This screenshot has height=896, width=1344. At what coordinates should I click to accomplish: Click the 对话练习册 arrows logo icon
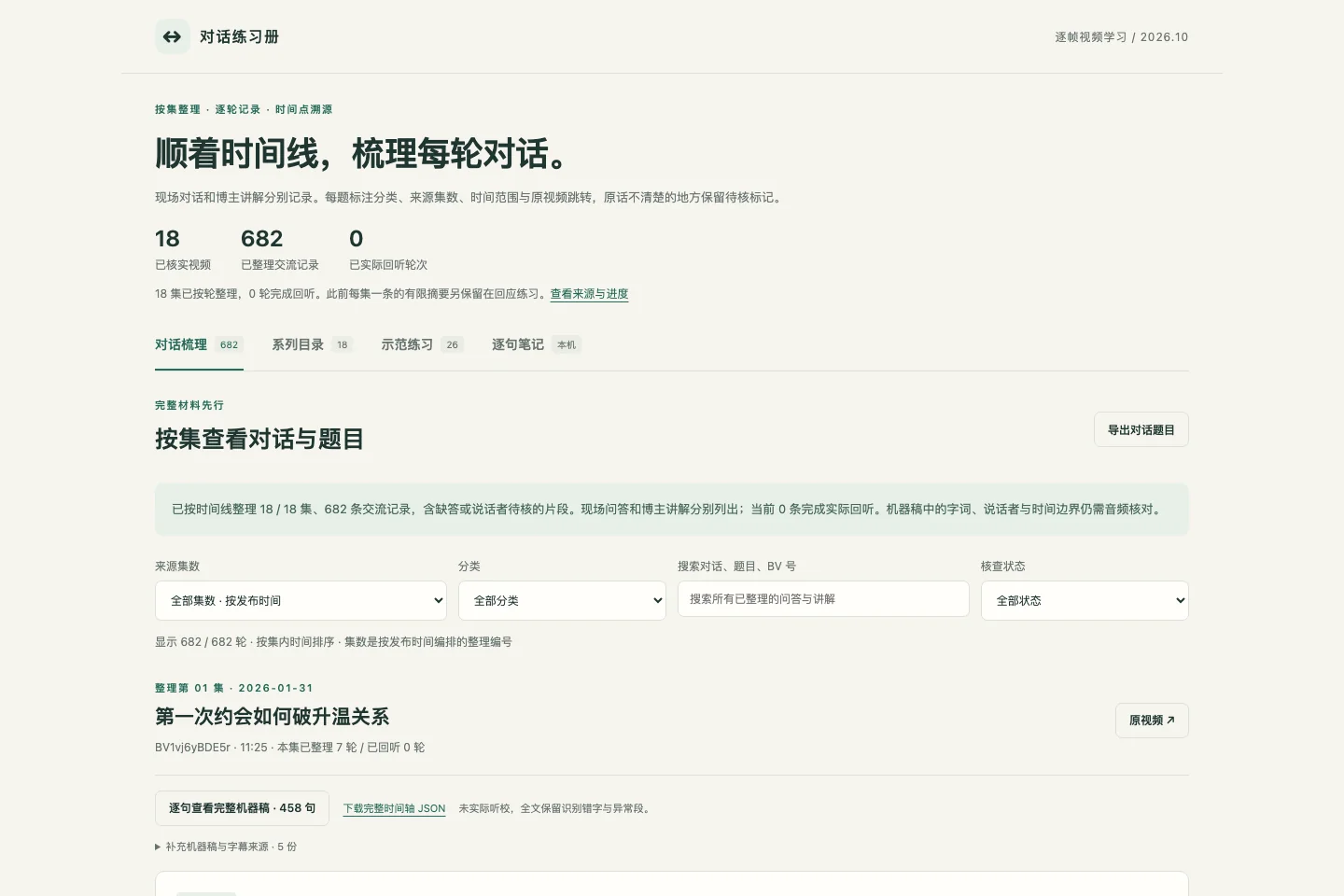[172, 36]
